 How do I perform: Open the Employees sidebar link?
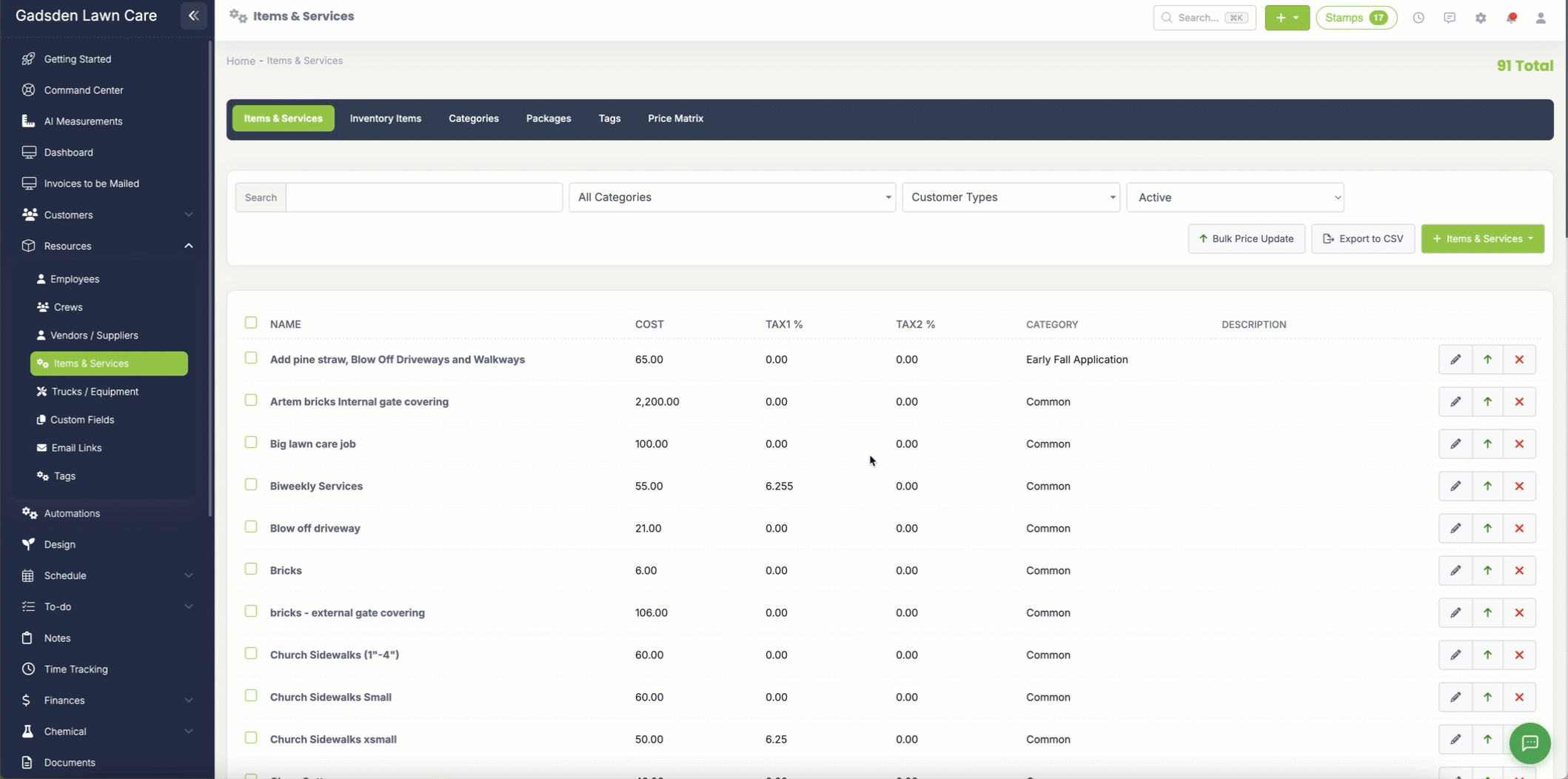75,278
